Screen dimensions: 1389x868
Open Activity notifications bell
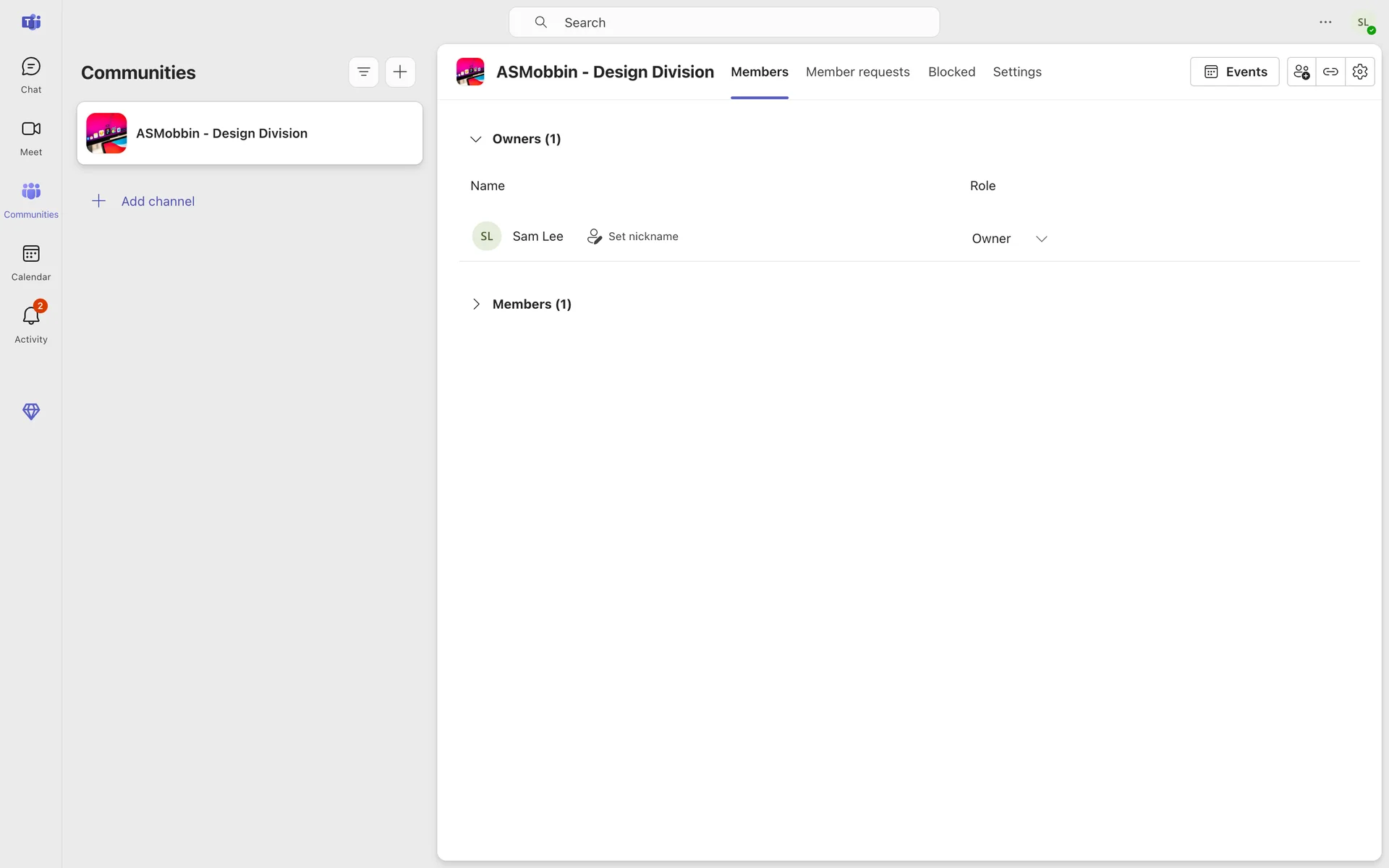coord(30,325)
